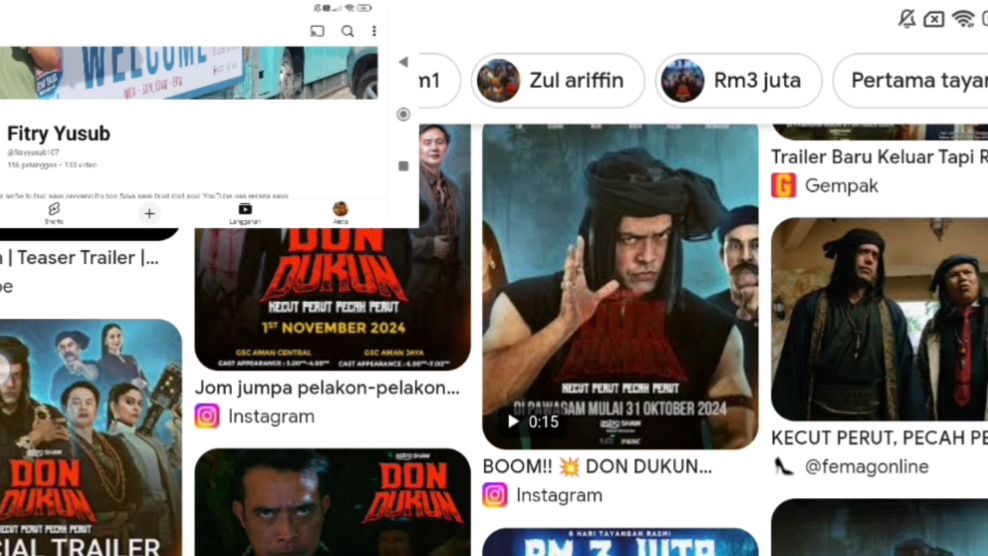Tap the Android home circle button
Image resolution: width=988 pixels, height=556 pixels.
(403, 114)
